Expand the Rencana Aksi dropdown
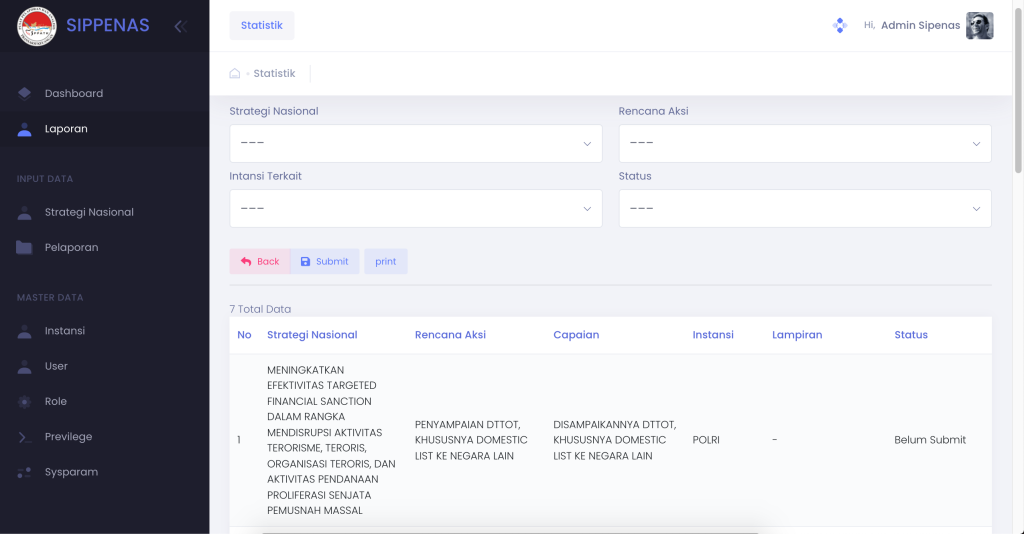 [x=805, y=144]
